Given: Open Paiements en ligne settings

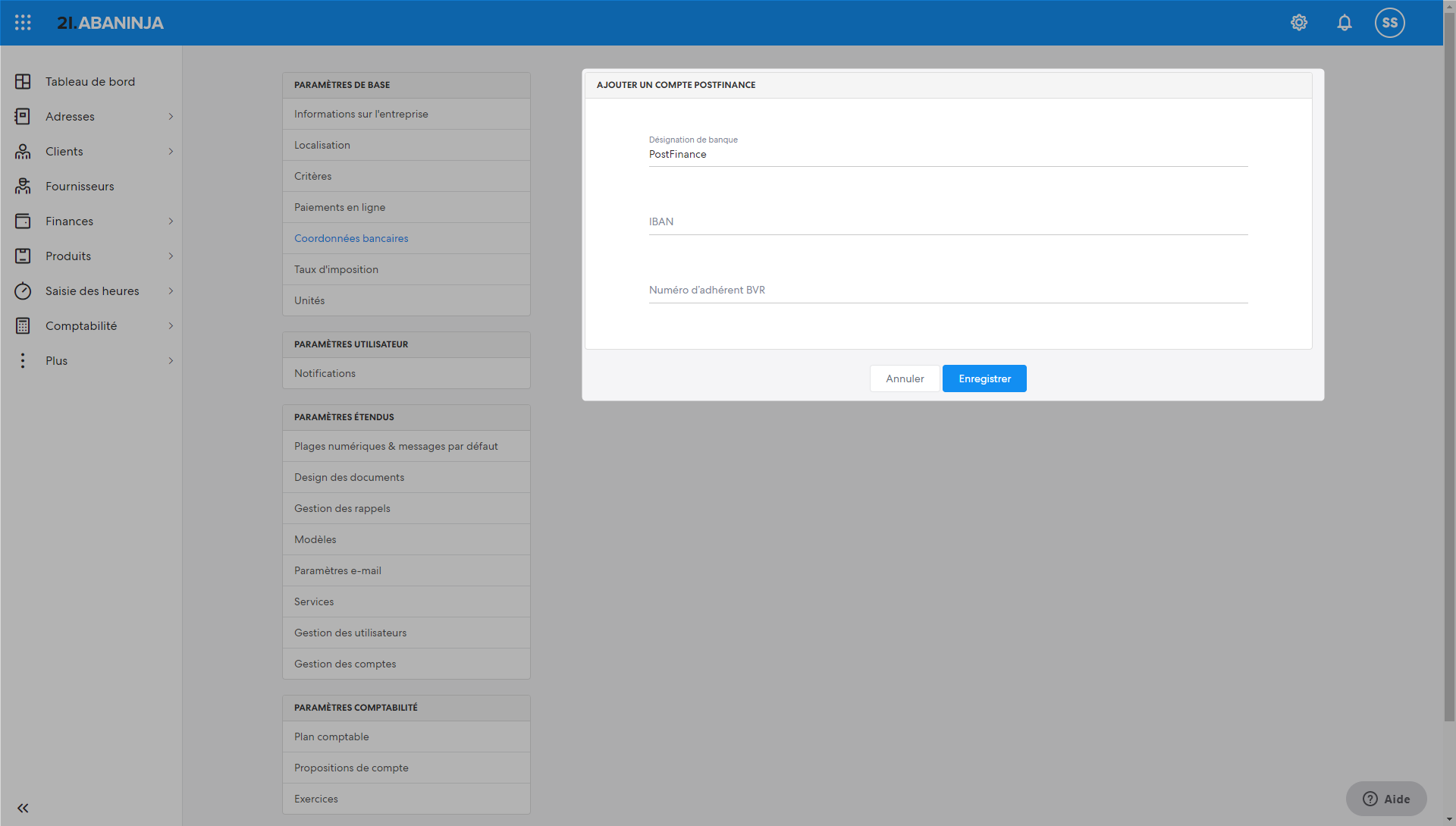Looking at the screenshot, I should click(406, 207).
